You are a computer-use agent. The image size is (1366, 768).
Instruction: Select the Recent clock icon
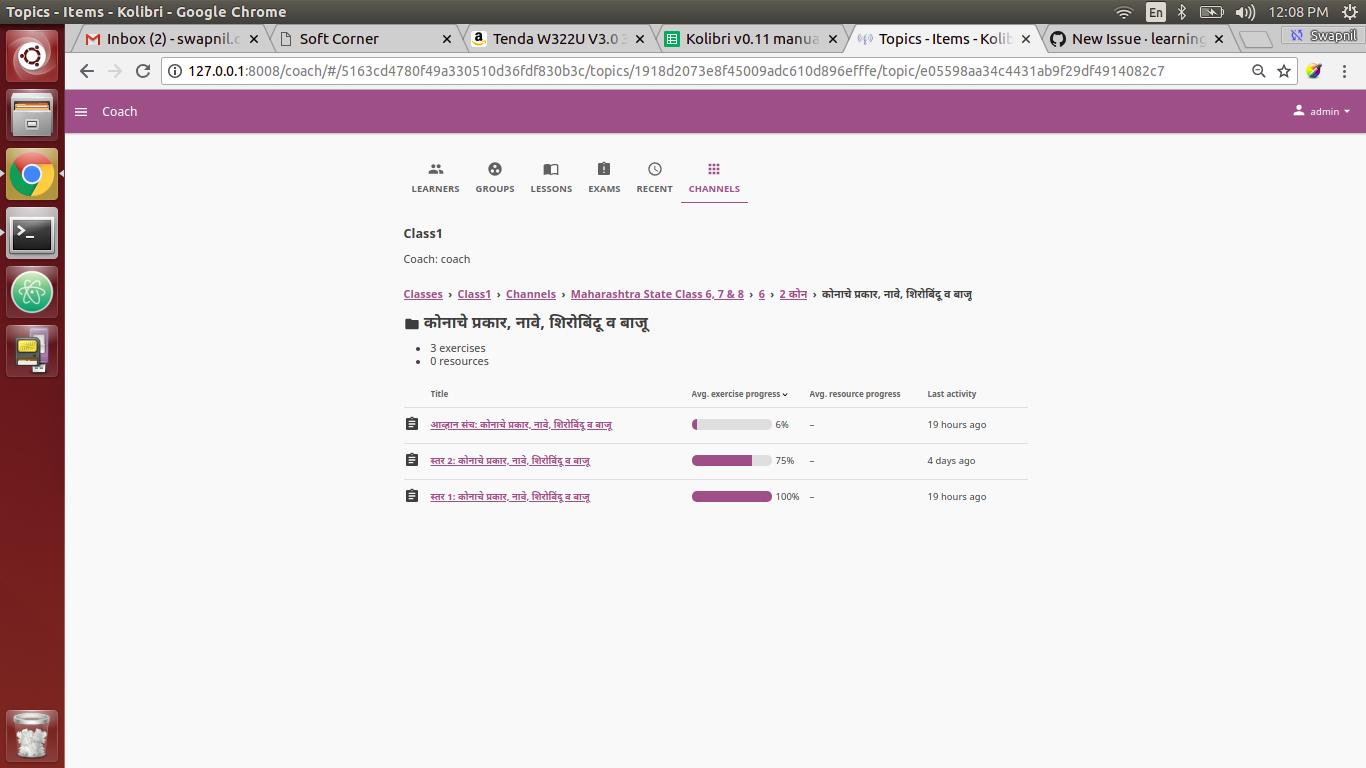(654, 170)
